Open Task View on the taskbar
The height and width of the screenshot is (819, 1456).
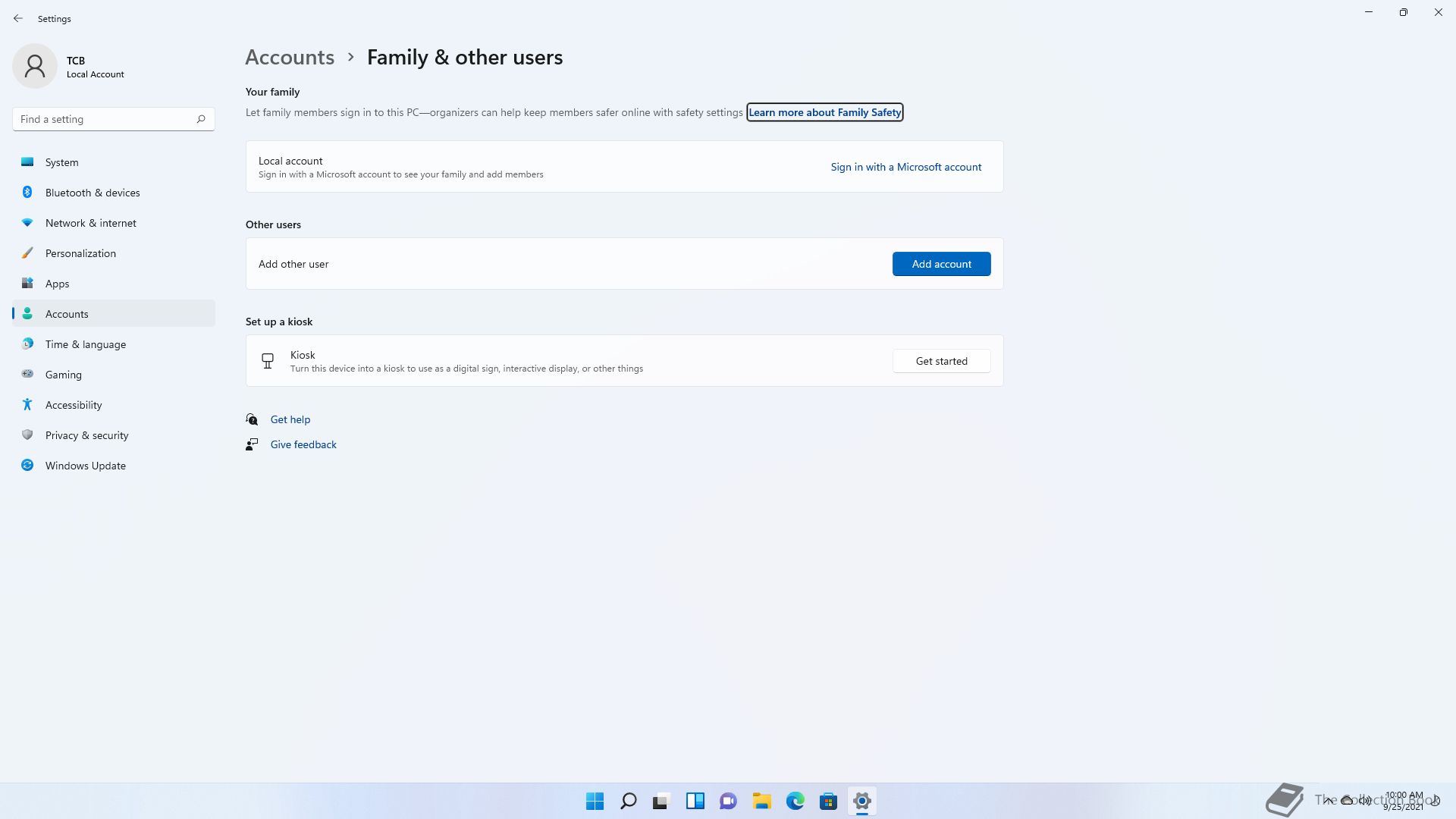pyautogui.click(x=662, y=801)
